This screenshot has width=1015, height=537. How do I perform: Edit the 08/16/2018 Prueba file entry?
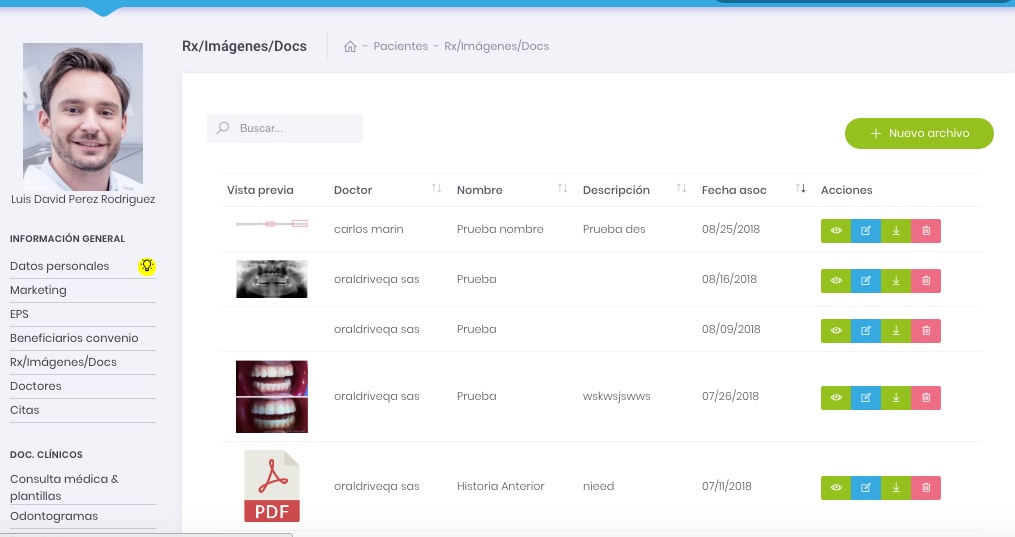click(x=866, y=281)
